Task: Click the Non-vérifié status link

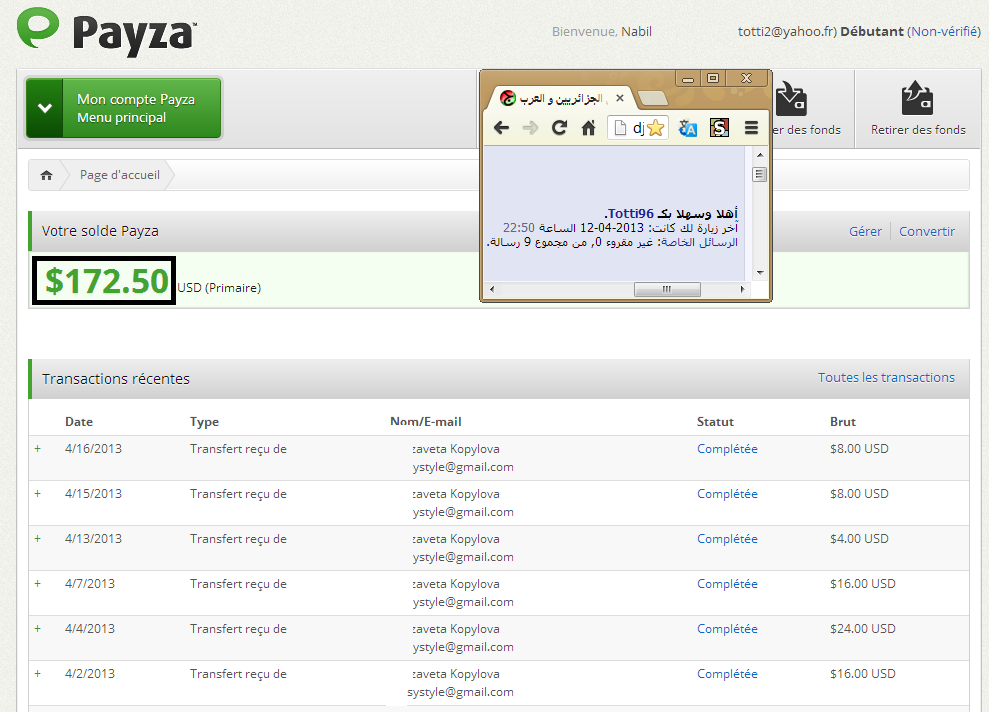Action: click(x=944, y=32)
